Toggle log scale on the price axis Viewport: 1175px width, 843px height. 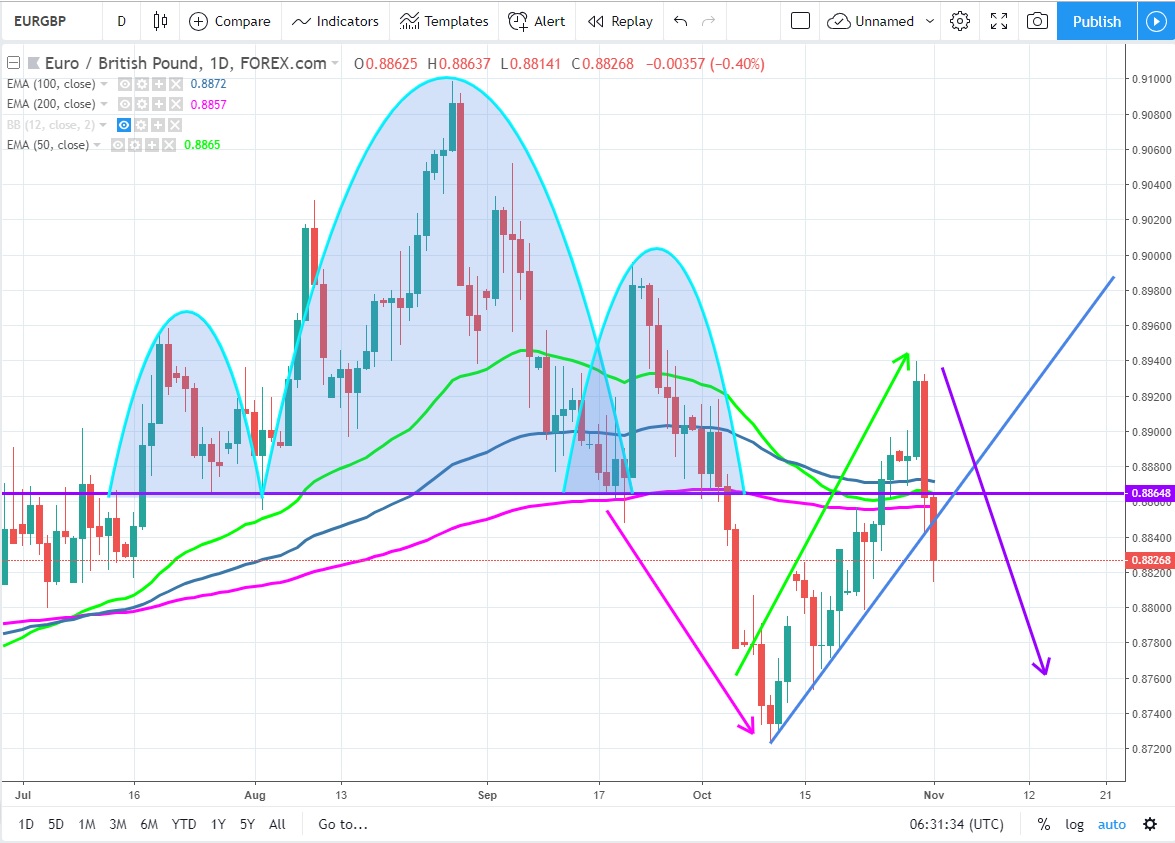coord(1074,825)
